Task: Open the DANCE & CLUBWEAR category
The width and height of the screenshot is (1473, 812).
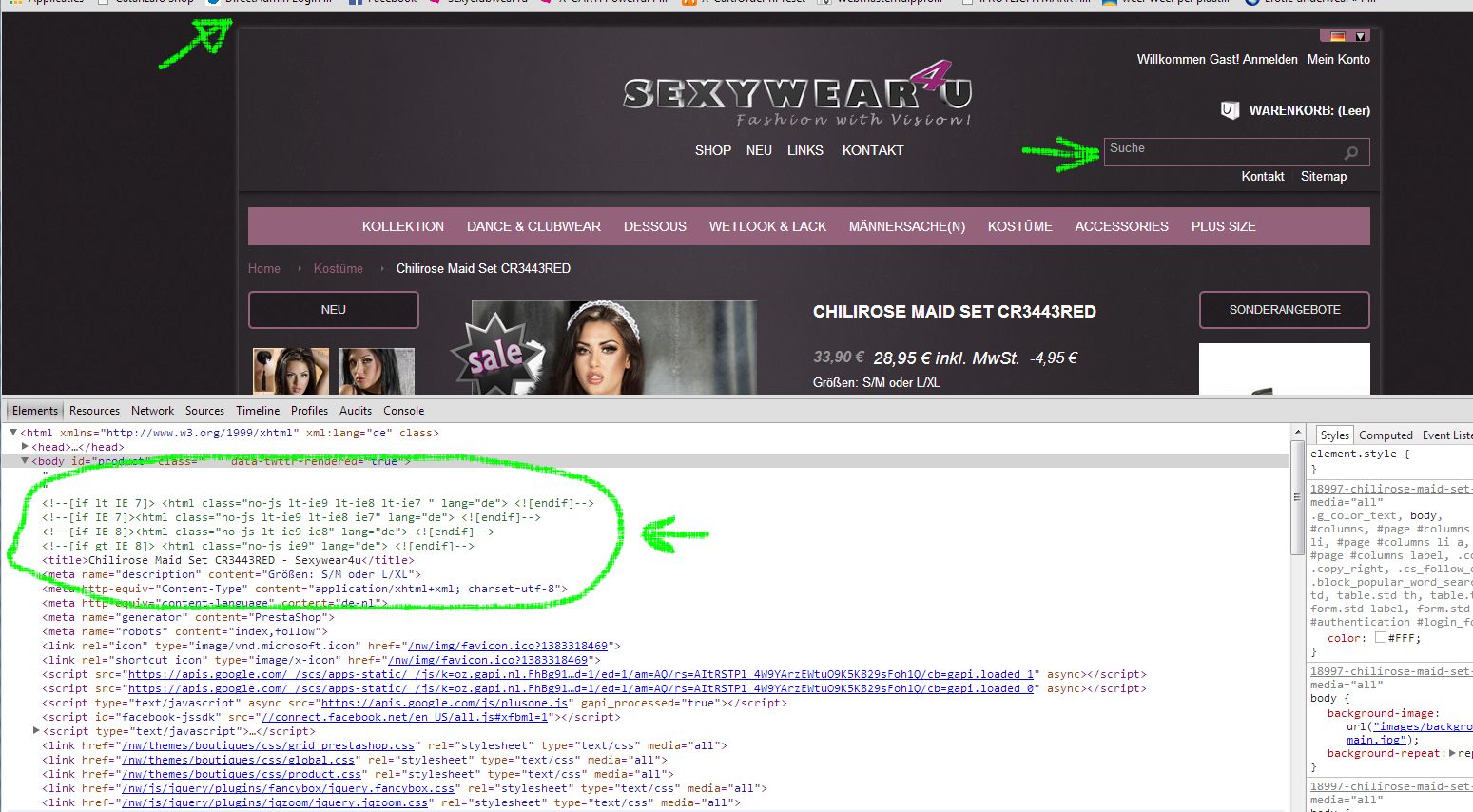Action: click(x=533, y=226)
